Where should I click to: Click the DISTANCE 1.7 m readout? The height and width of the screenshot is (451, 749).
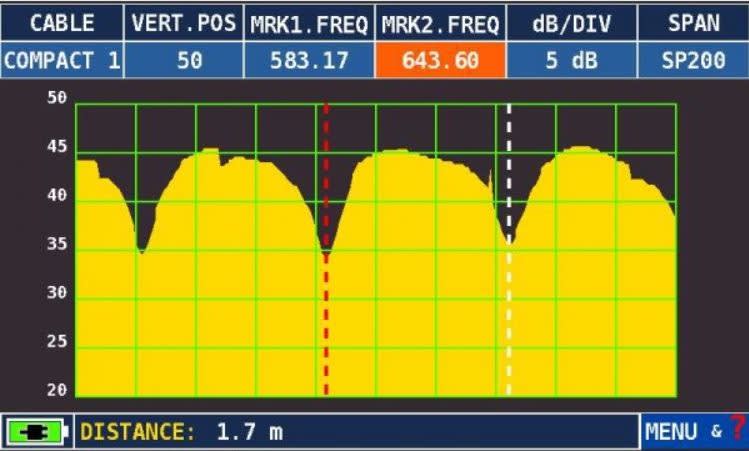182,432
